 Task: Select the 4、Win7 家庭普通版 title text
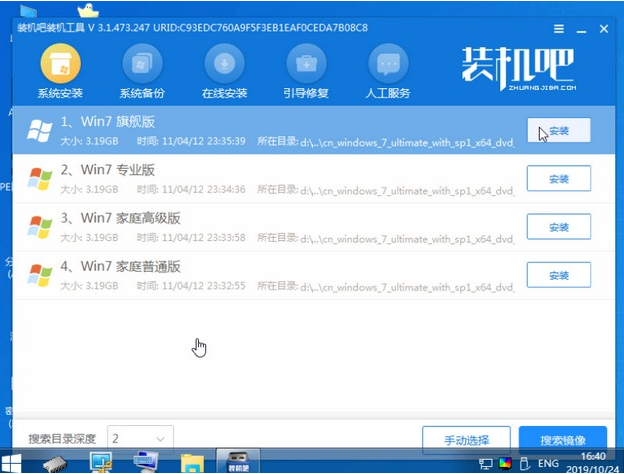tap(120, 266)
